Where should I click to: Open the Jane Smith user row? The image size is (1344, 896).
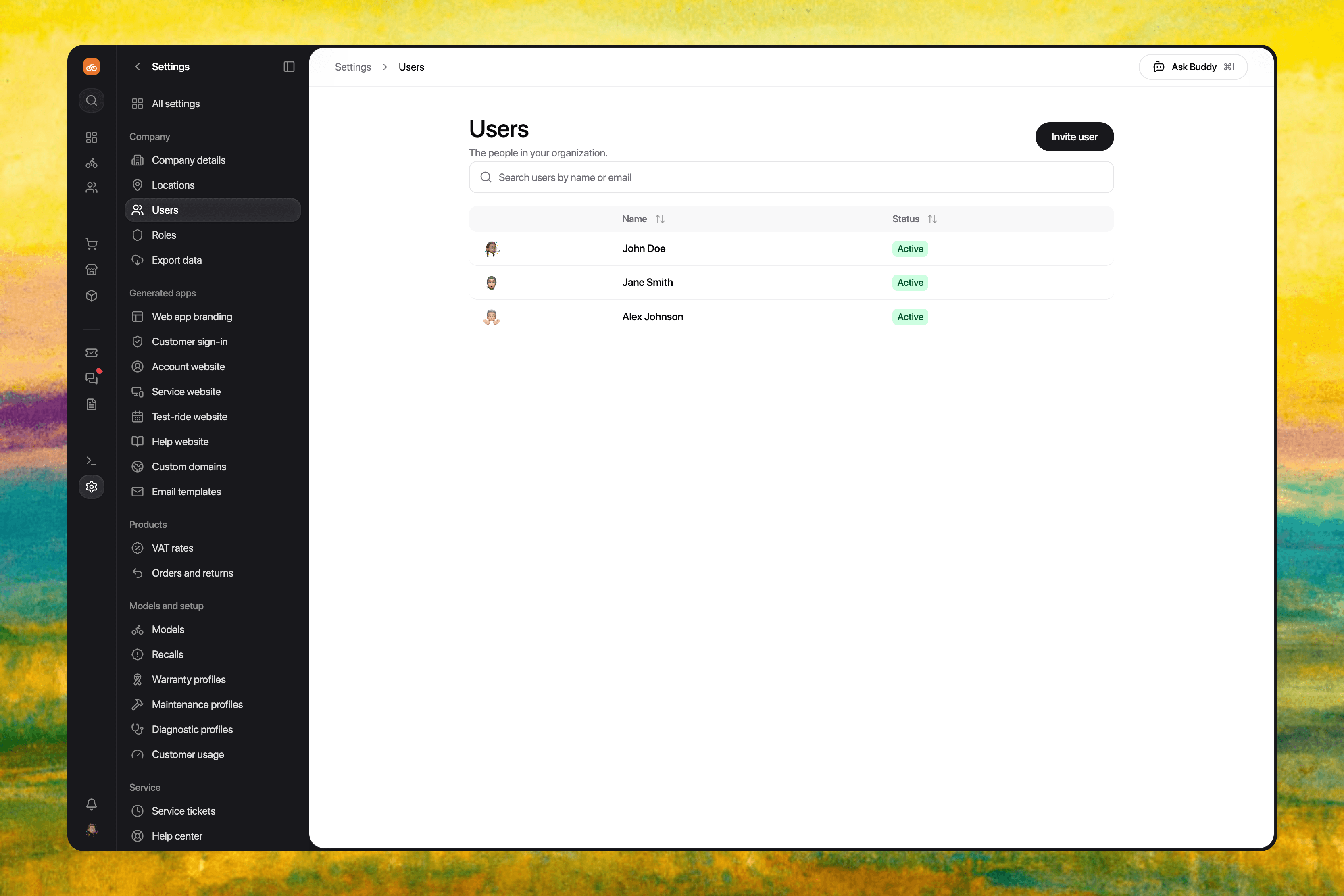[x=791, y=282]
